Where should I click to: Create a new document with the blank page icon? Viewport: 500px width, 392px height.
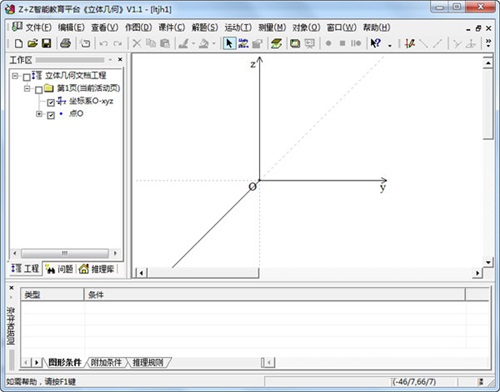tap(19, 43)
